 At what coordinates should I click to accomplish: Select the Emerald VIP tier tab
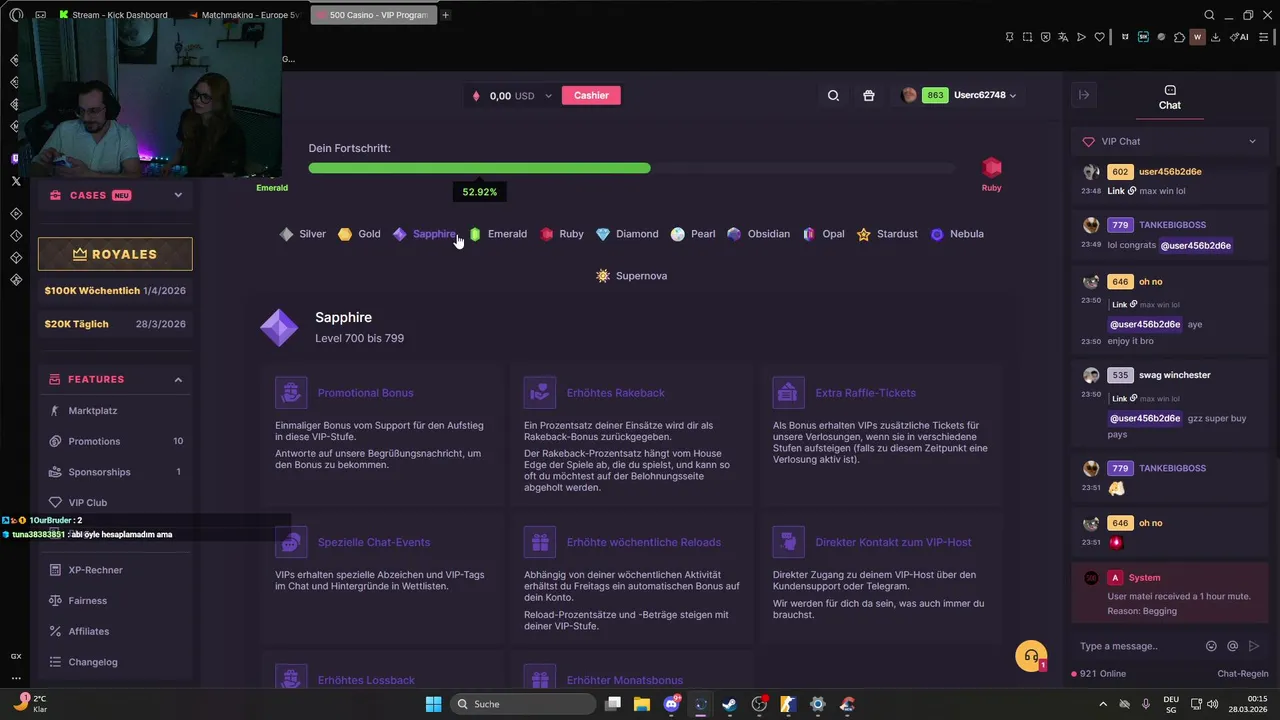(497, 234)
